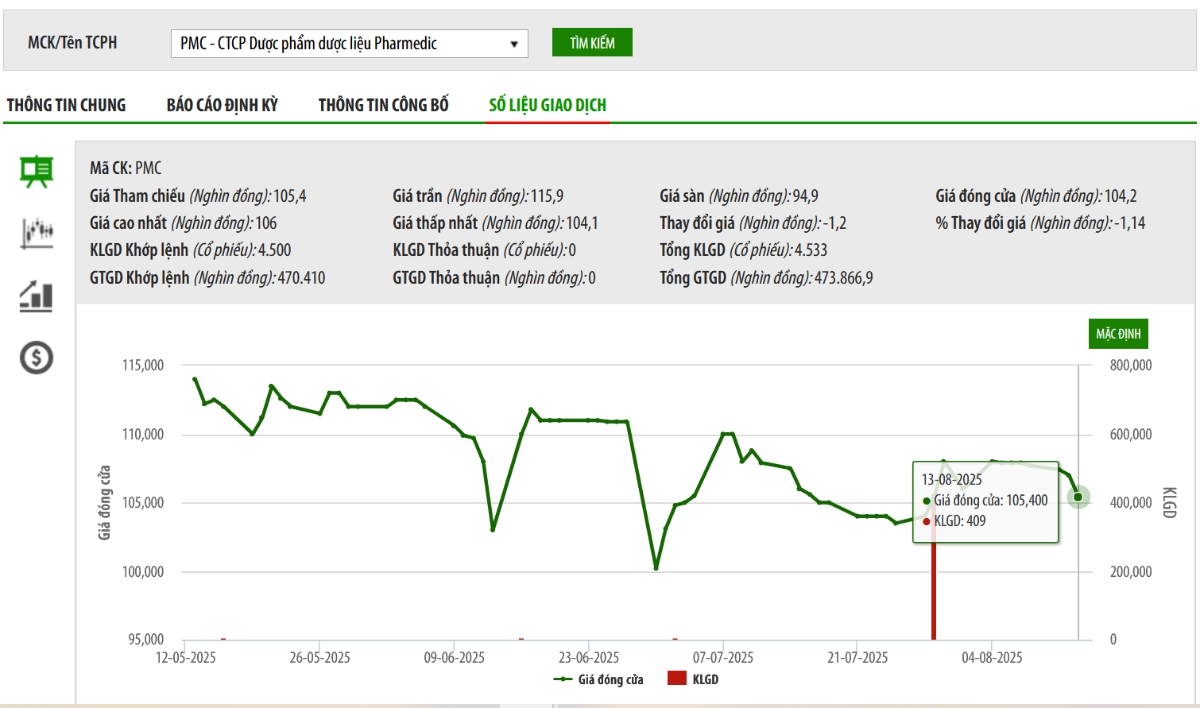
Task: Click the 23-06-2025 x-axis date label
Action: tap(588, 657)
